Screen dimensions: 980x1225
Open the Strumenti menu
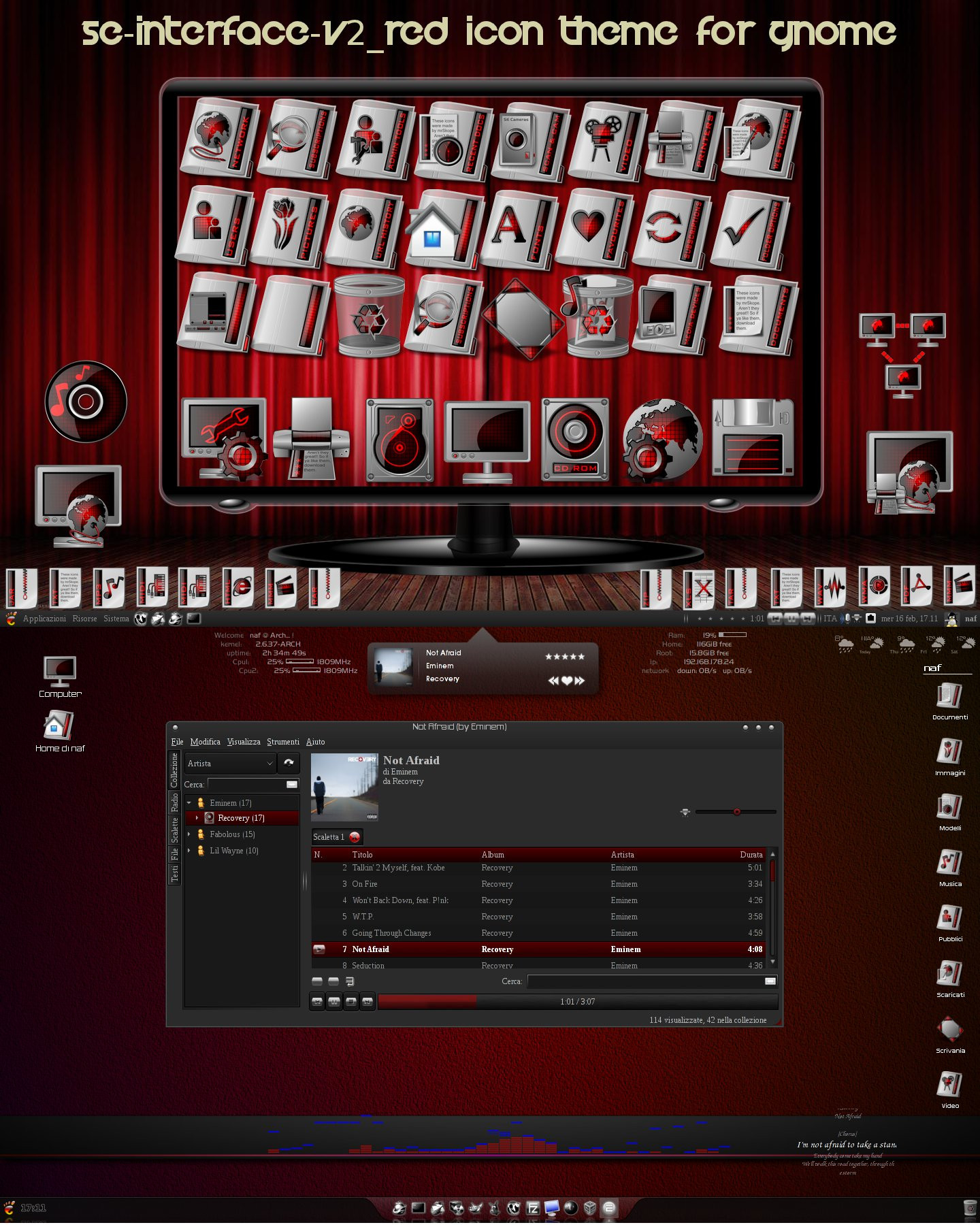283,742
